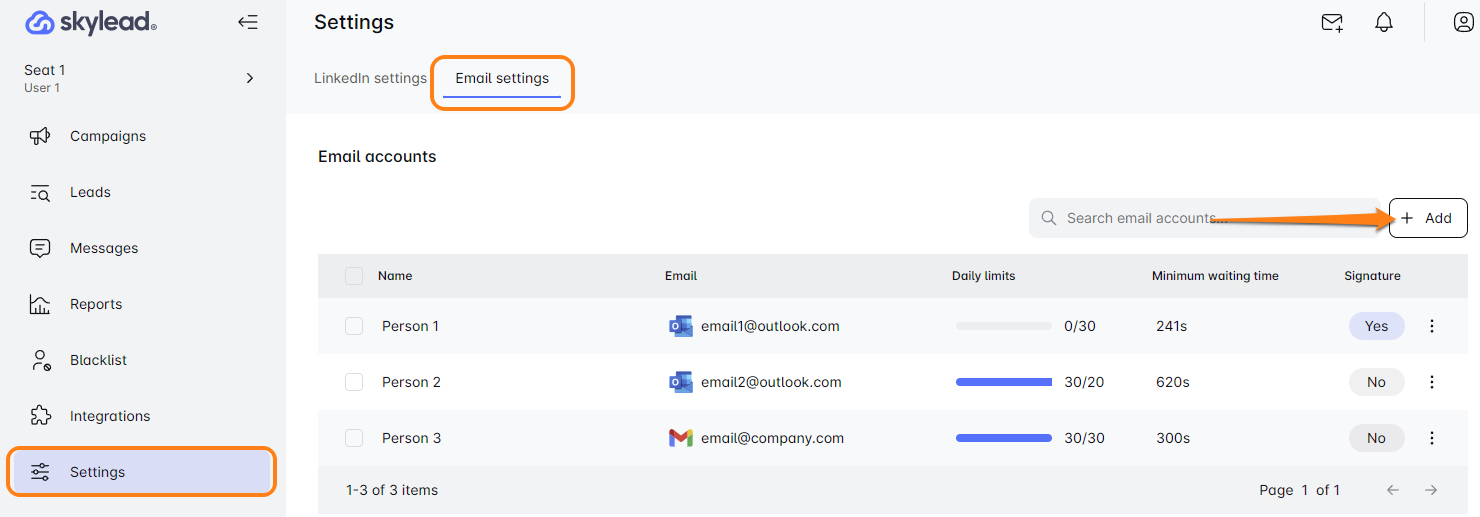Click the Yes signature badge for Person 1

pyautogui.click(x=1376, y=326)
